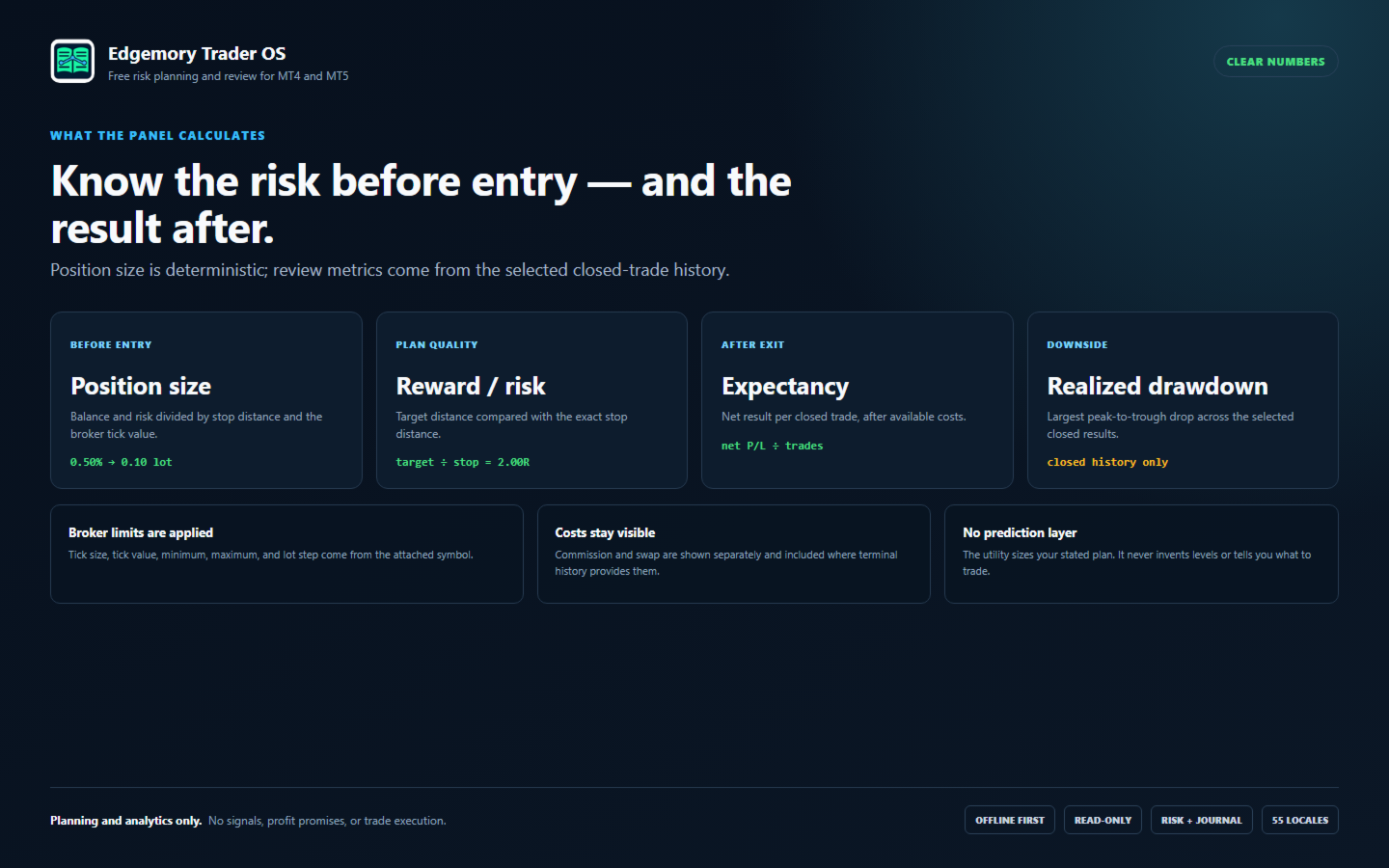Select the Expectancy card
Screen dimensions: 1389x868
pos(857,400)
